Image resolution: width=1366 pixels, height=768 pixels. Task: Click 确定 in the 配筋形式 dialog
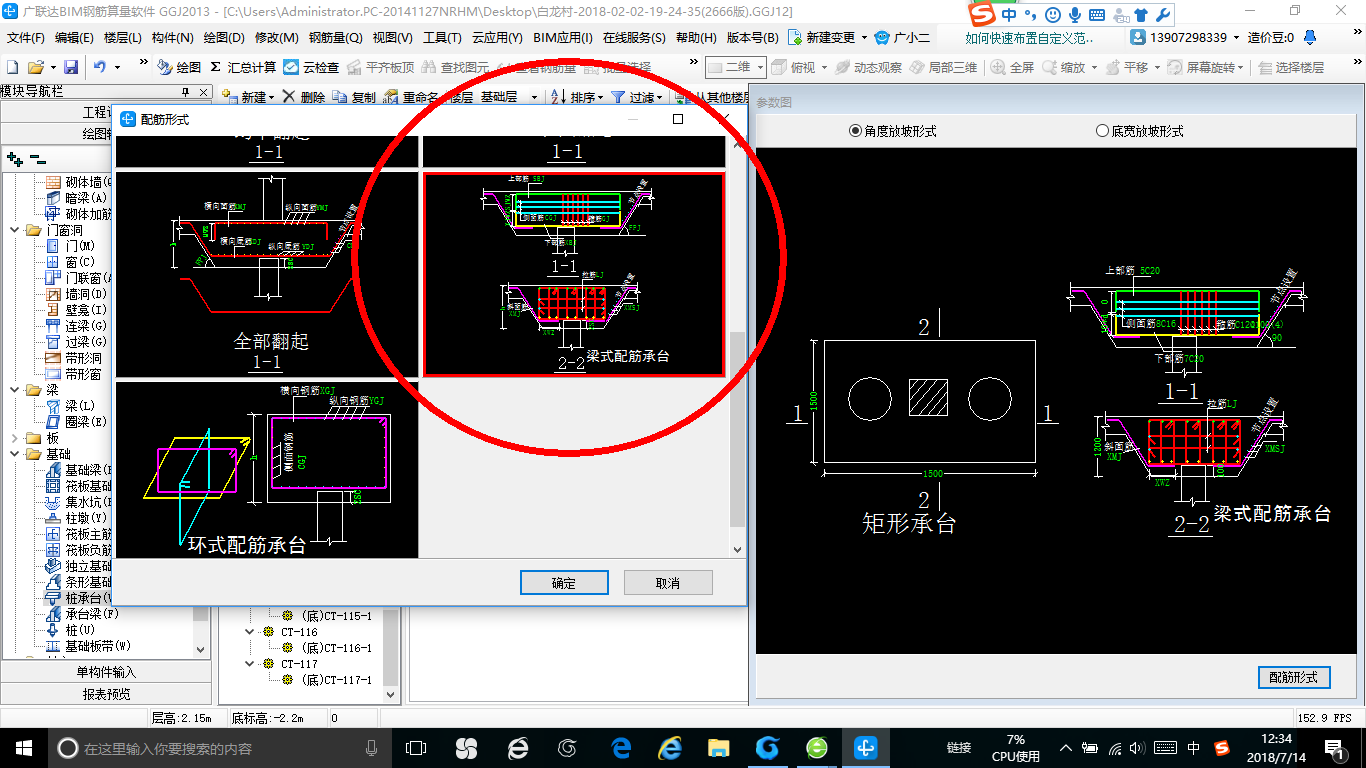coord(564,583)
